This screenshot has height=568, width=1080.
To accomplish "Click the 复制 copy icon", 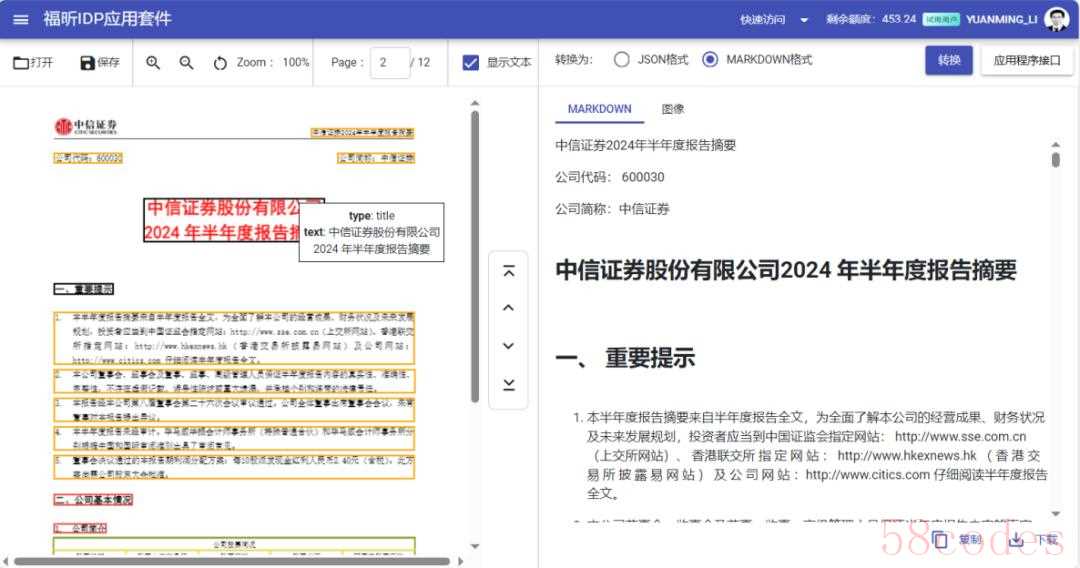I will click(x=939, y=540).
